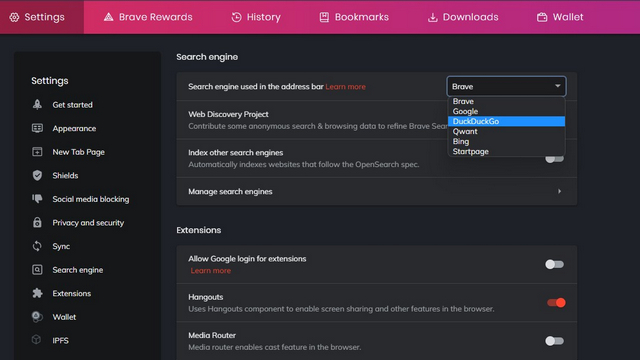The image size is (640, 360).
Task: Click the rocket icon beside Get started
Action: [x=37, y=104]
